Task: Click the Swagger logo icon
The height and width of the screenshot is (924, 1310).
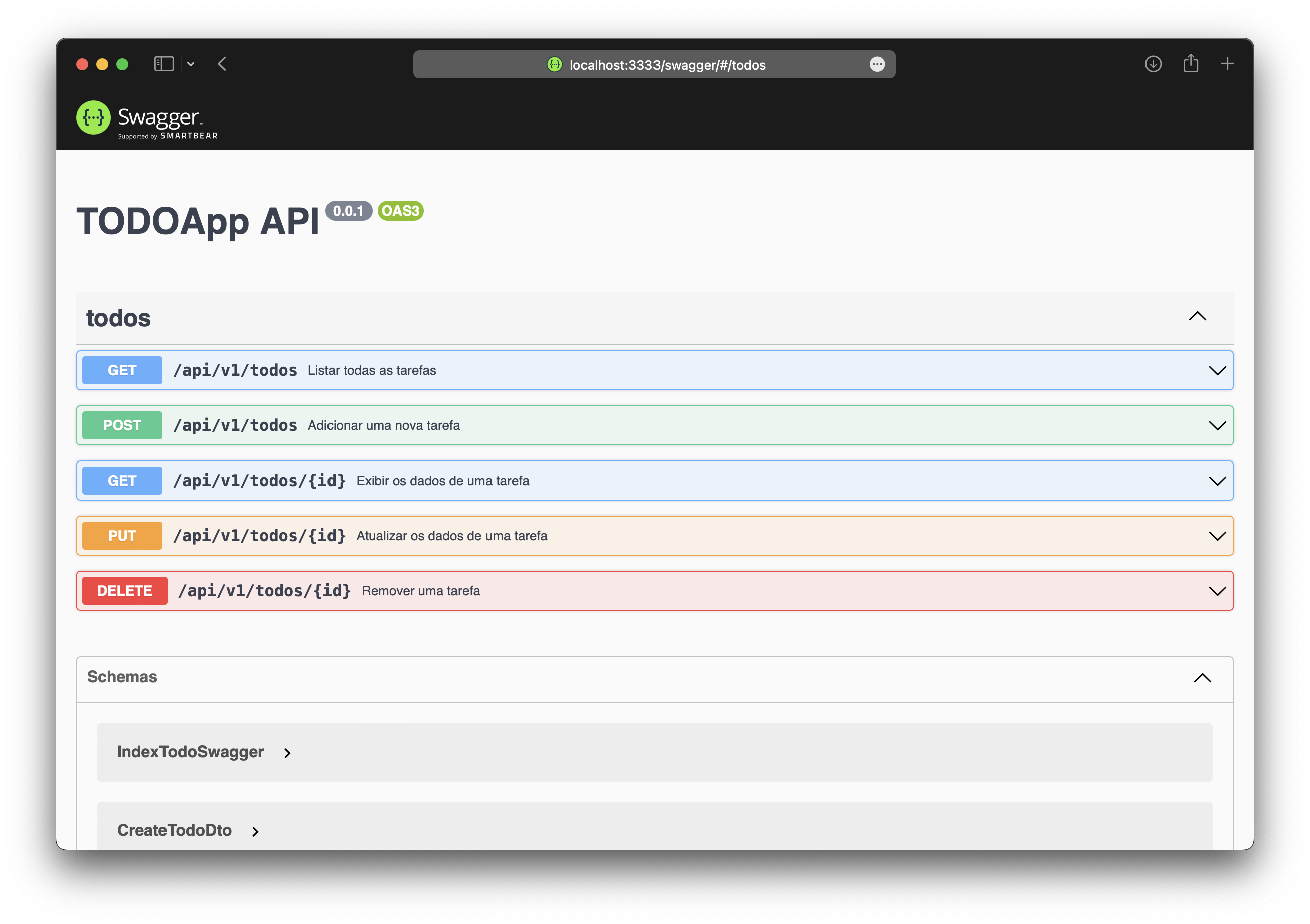Action: tap(93, 117)
